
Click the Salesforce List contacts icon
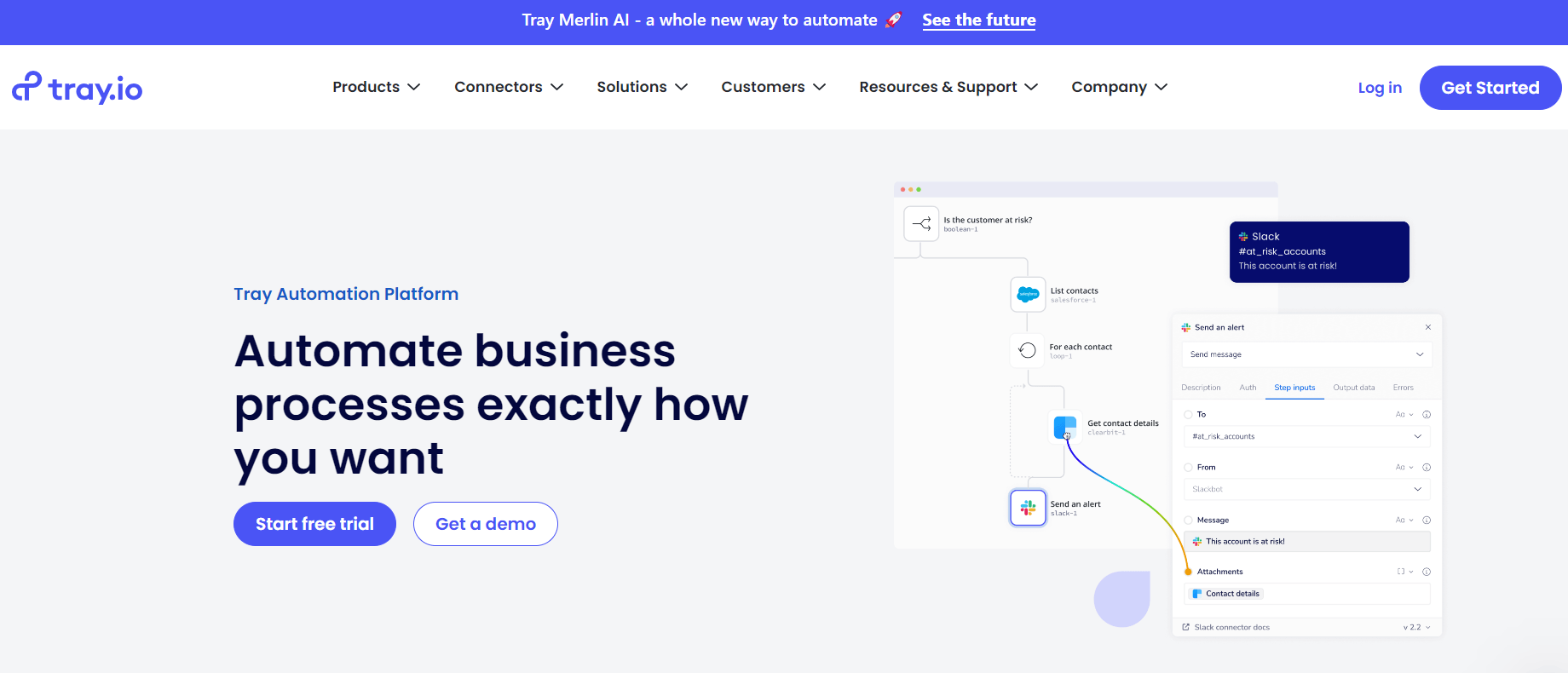pos(1028,295)
